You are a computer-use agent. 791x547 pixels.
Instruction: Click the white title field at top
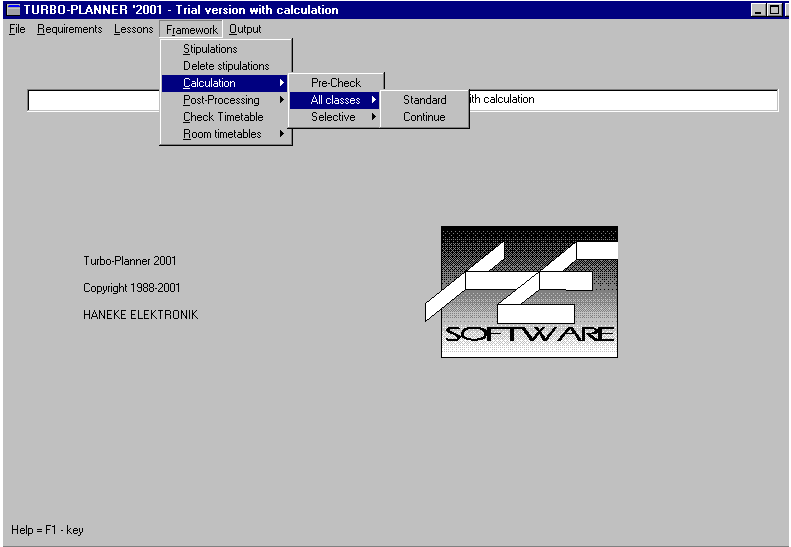click(403, 100)
